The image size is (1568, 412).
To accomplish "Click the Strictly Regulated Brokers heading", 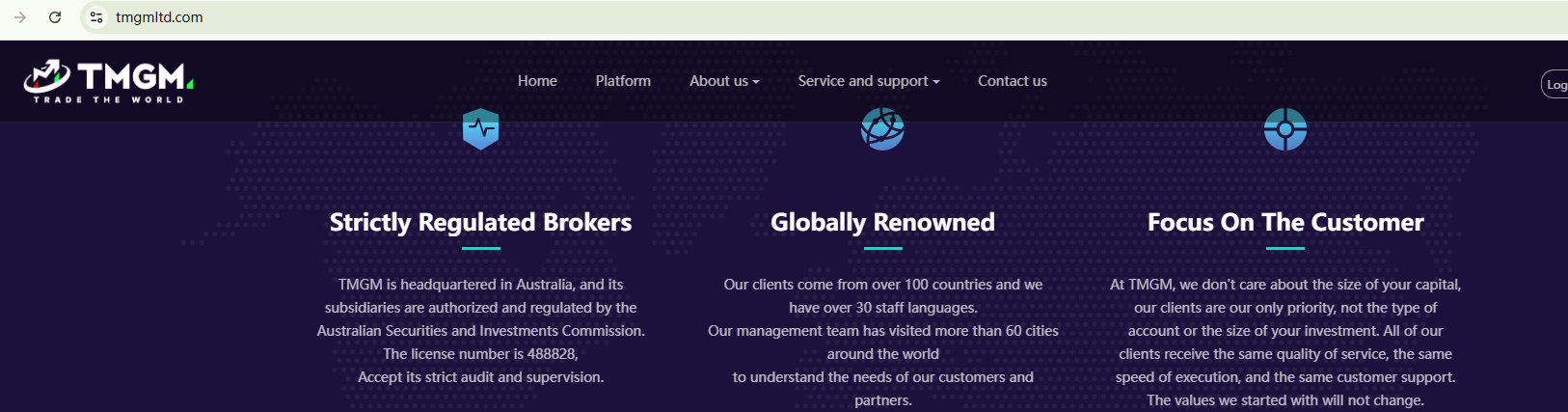I will point(480,222).
